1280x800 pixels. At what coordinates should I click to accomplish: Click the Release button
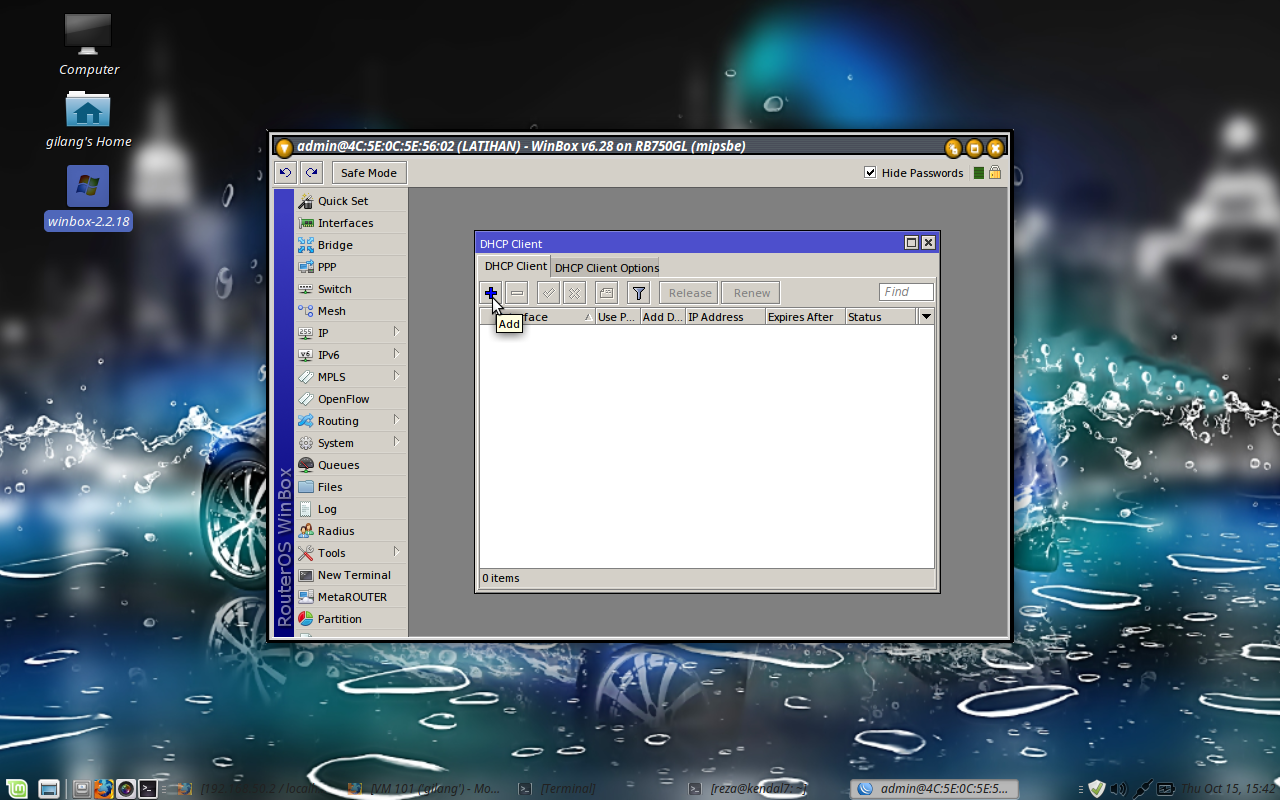click(x=690, y=293)
